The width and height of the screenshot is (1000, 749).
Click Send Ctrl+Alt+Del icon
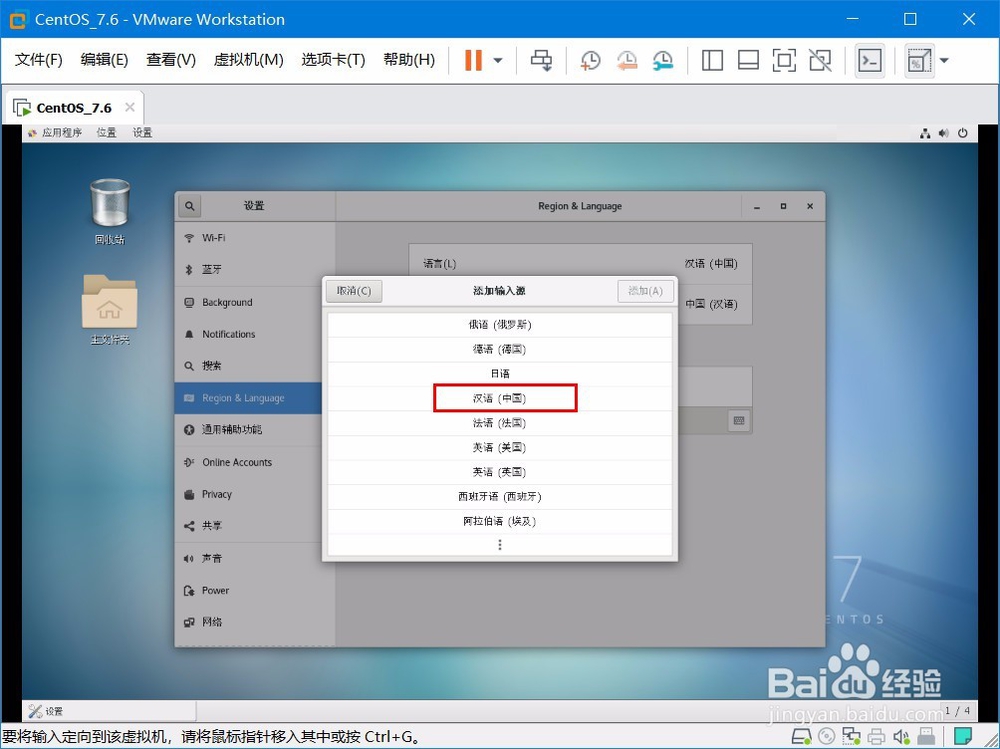541,61
